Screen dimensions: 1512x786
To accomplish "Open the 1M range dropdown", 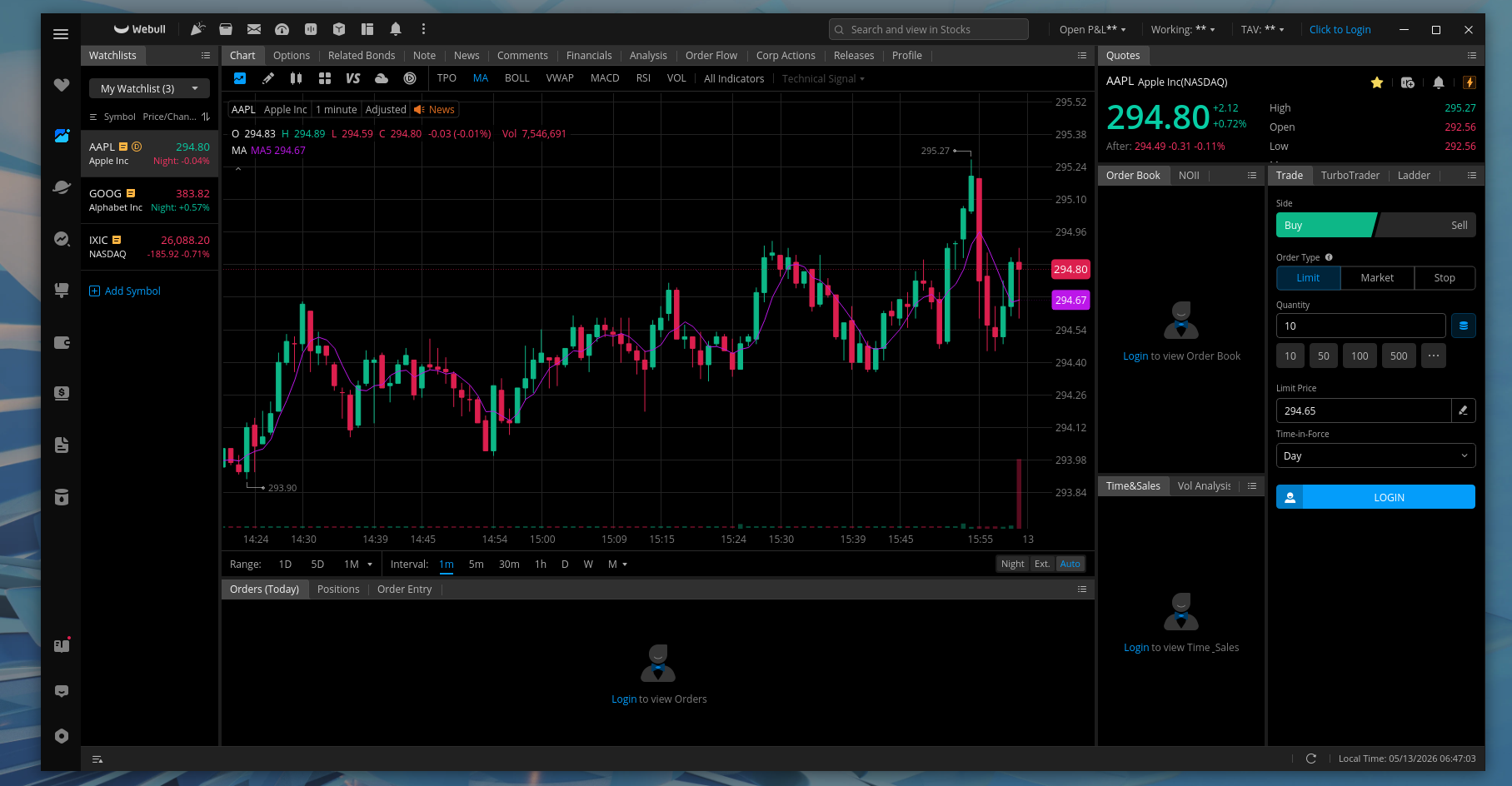I will click(358, 565).
